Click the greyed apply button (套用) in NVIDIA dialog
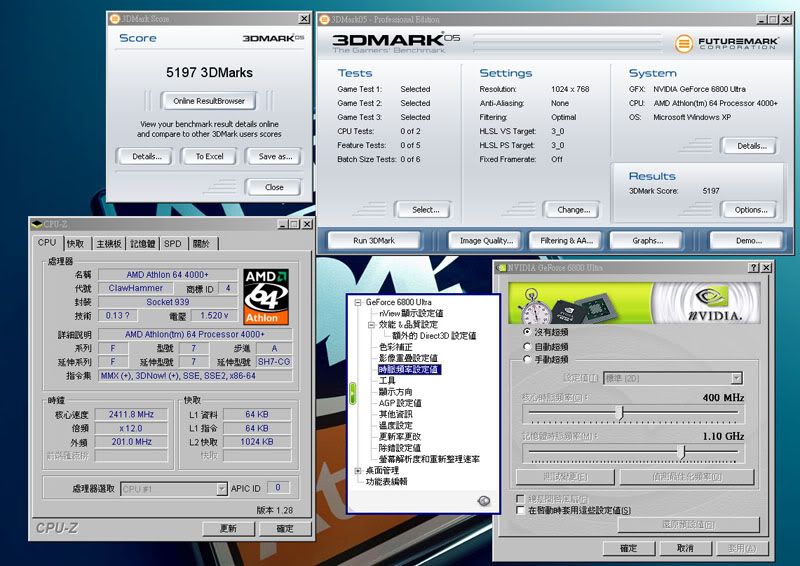The width and height of the screenshot is (800, 566). (742, 548)
